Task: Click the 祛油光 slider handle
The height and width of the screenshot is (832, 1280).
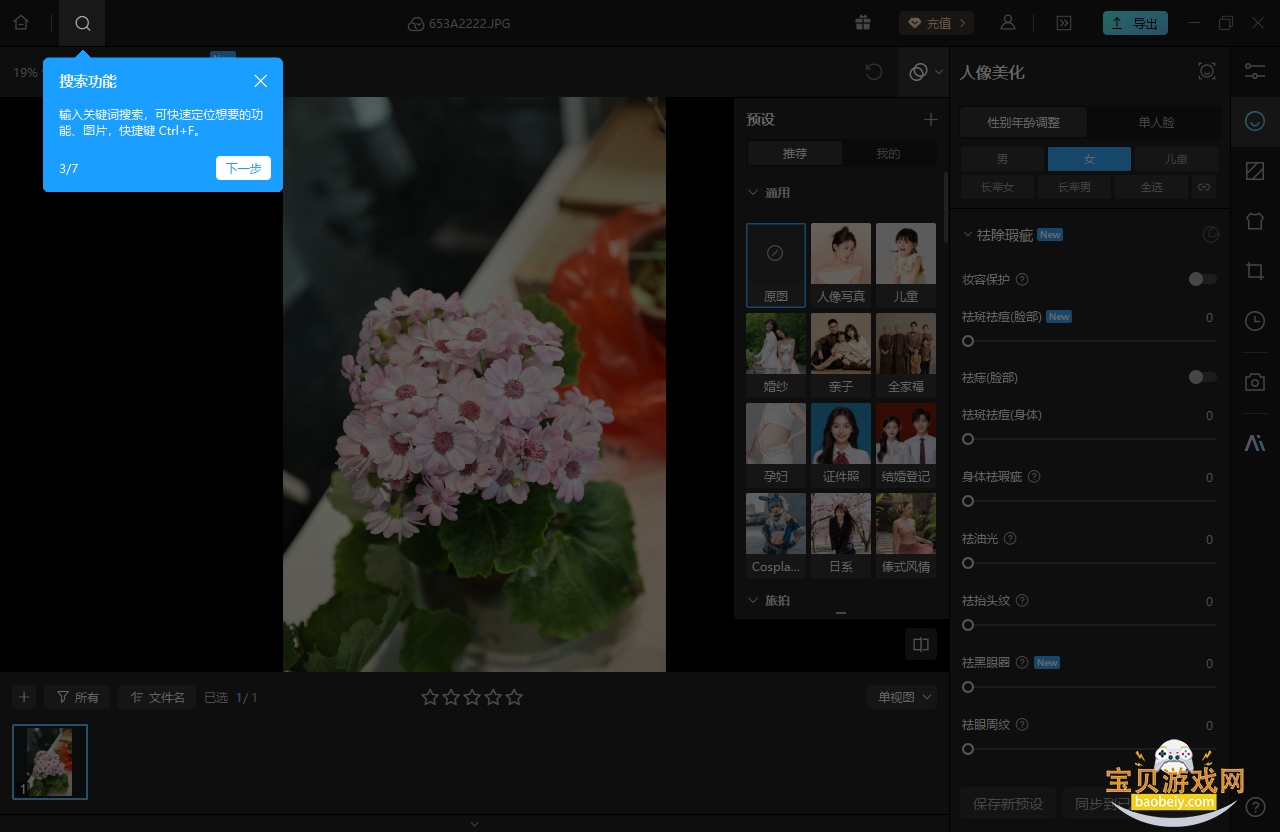Action: (x=968, y=563)
